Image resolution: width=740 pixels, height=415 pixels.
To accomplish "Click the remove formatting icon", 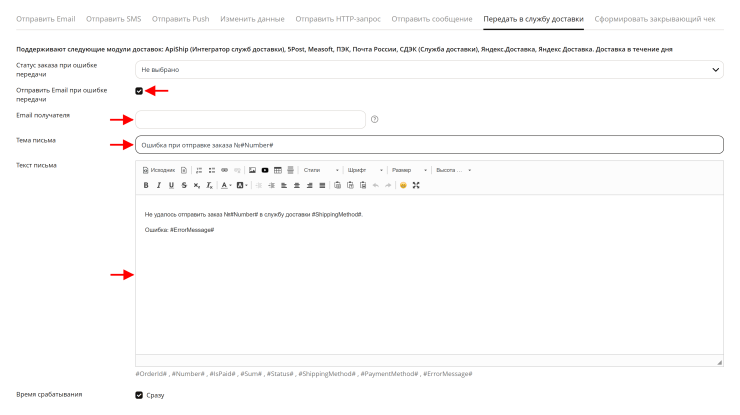I will pos(210,185).
